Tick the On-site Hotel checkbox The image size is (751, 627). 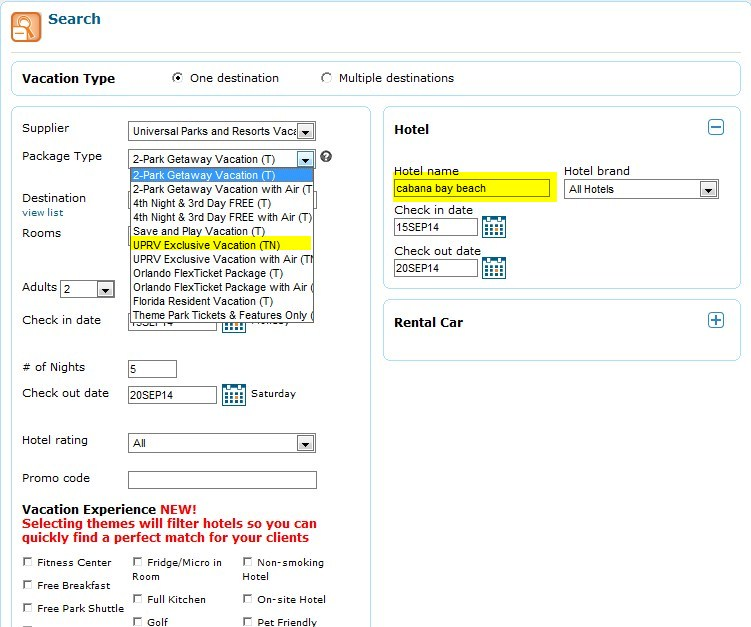pos(248,599)
